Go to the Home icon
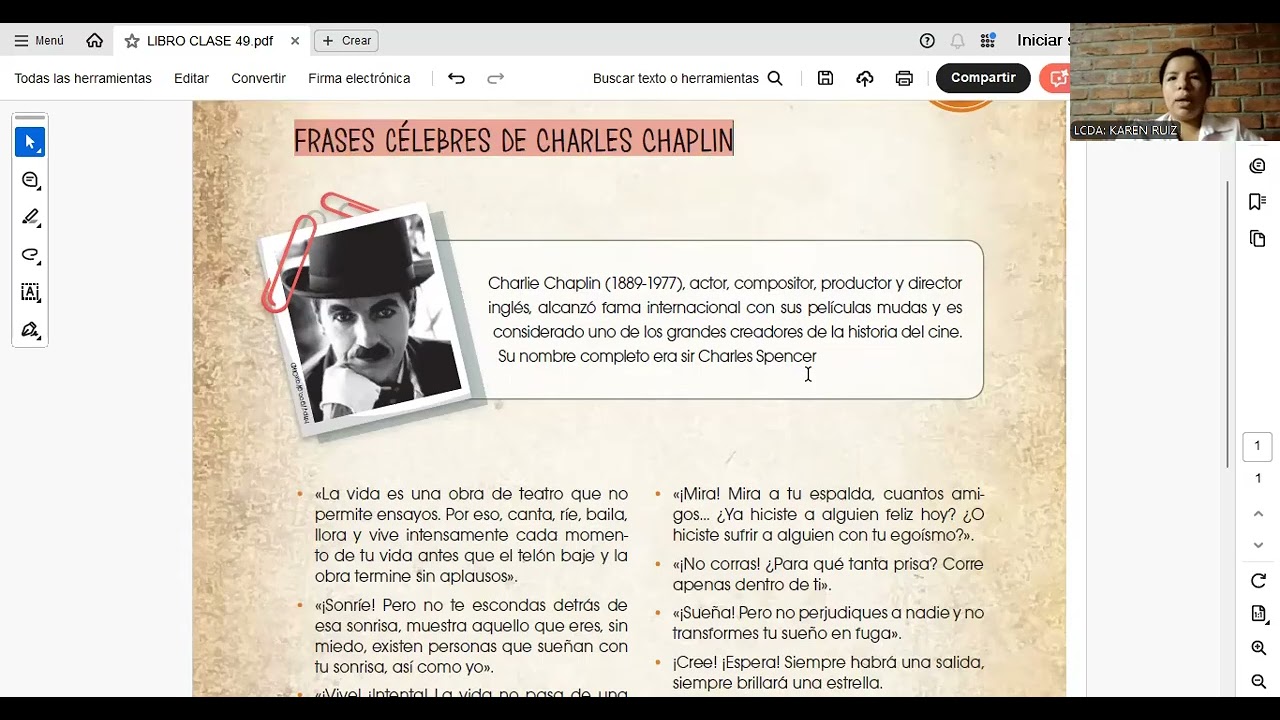This screenshot has height=720, width=1280. 95,41
